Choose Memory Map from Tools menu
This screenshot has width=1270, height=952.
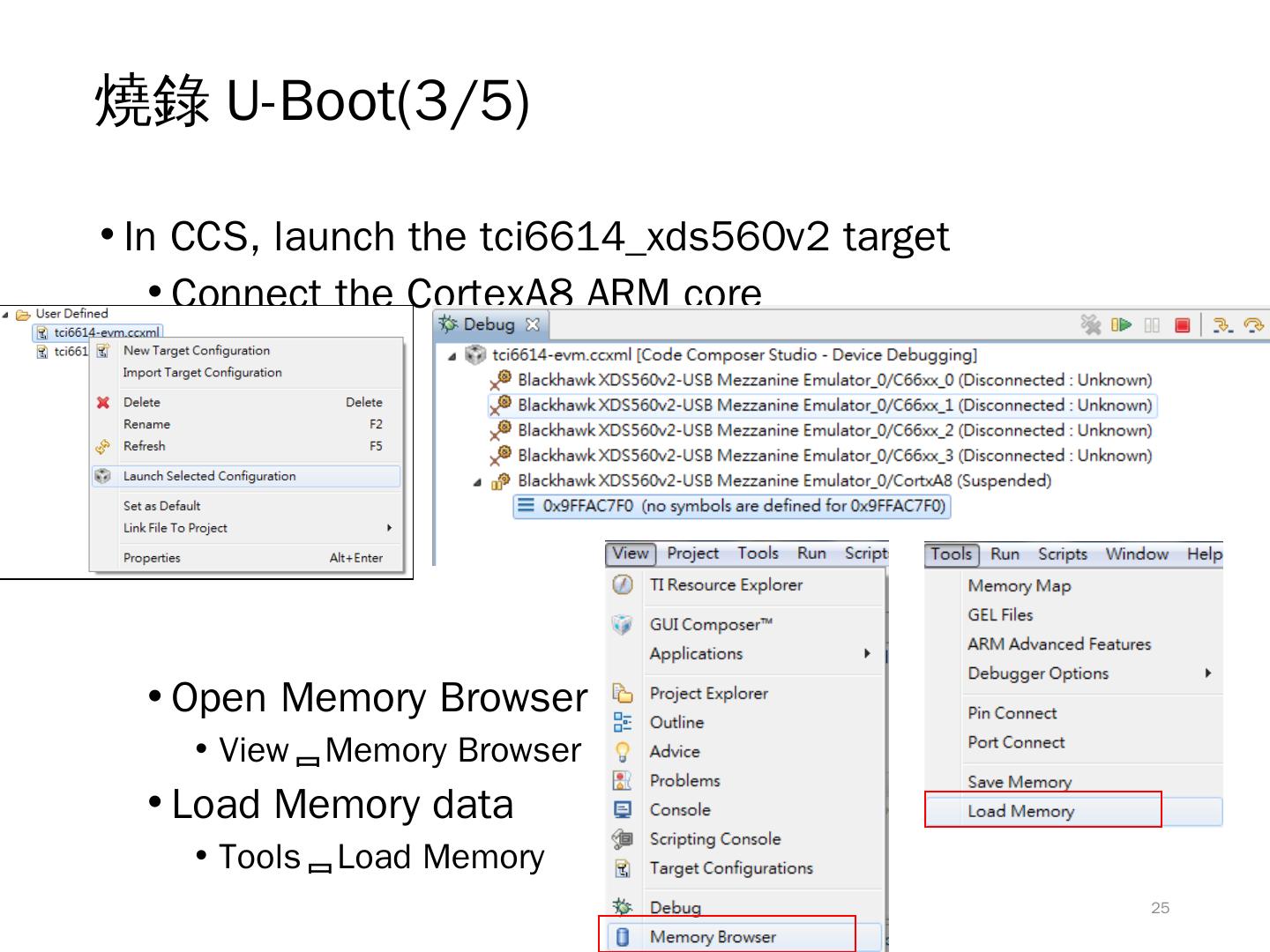(1074, 586)
